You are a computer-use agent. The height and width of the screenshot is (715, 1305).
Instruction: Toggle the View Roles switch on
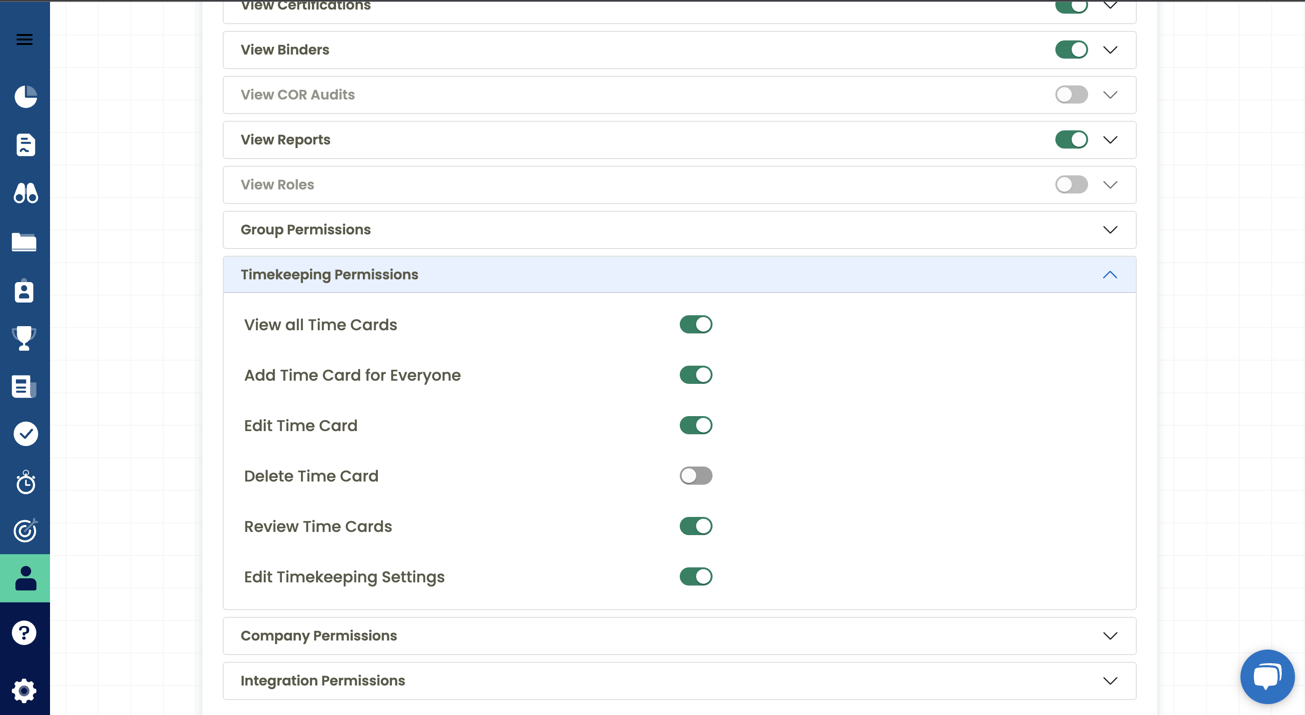click(1071, 184)
